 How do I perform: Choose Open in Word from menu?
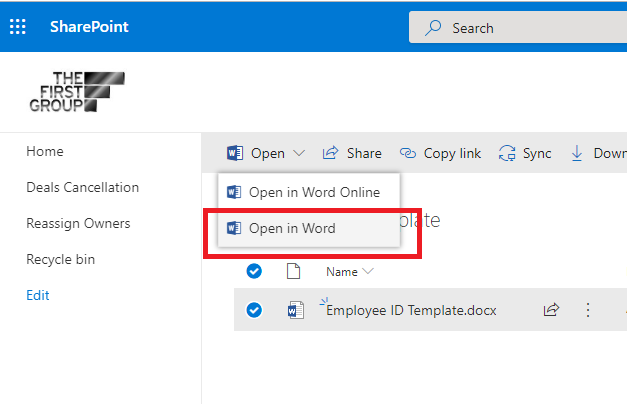(292, 228)
